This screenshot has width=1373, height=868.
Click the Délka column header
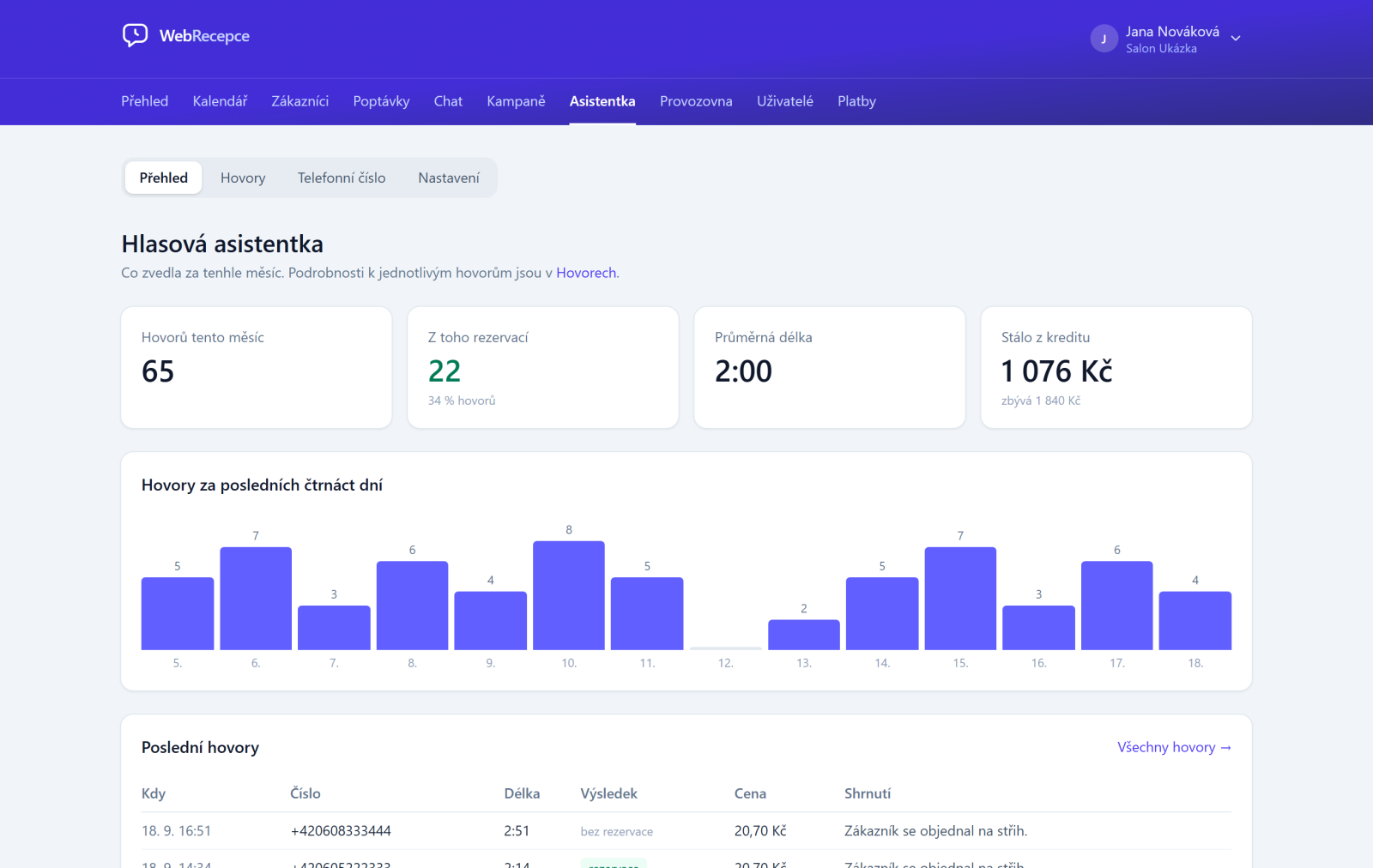tap(522, 793)
